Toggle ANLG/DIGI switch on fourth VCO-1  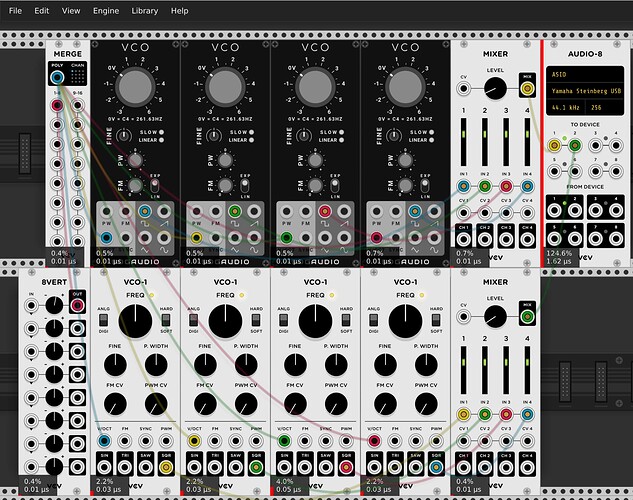point(373,320)
